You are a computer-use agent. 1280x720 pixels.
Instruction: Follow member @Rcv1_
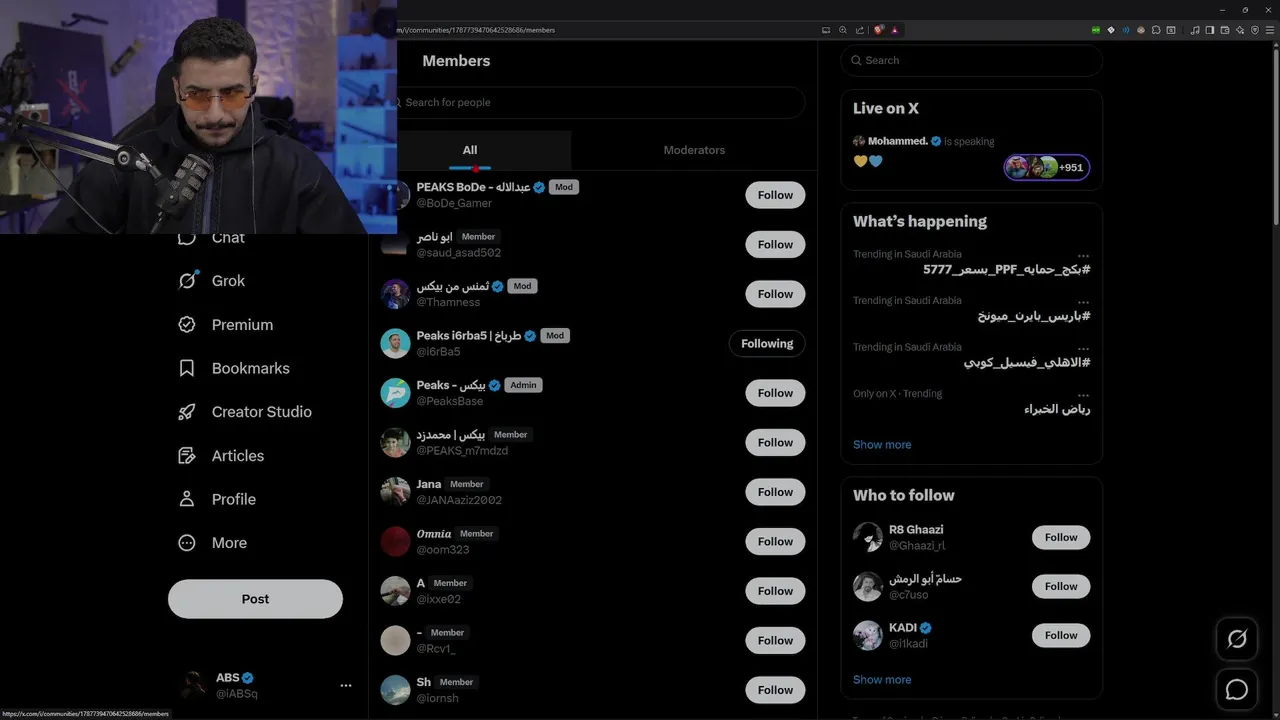[775, 640]
